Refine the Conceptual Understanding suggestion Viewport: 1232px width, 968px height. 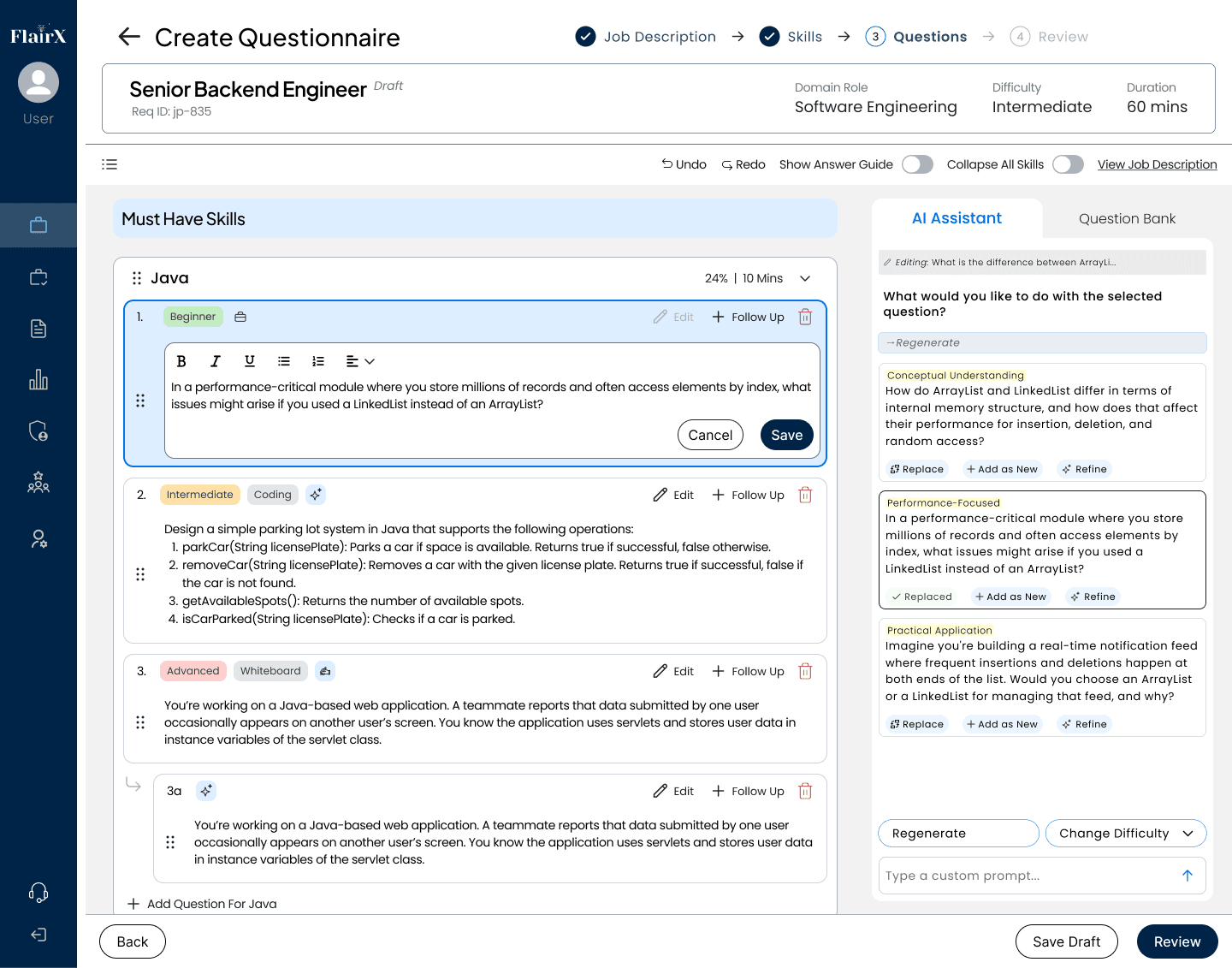1084,469
